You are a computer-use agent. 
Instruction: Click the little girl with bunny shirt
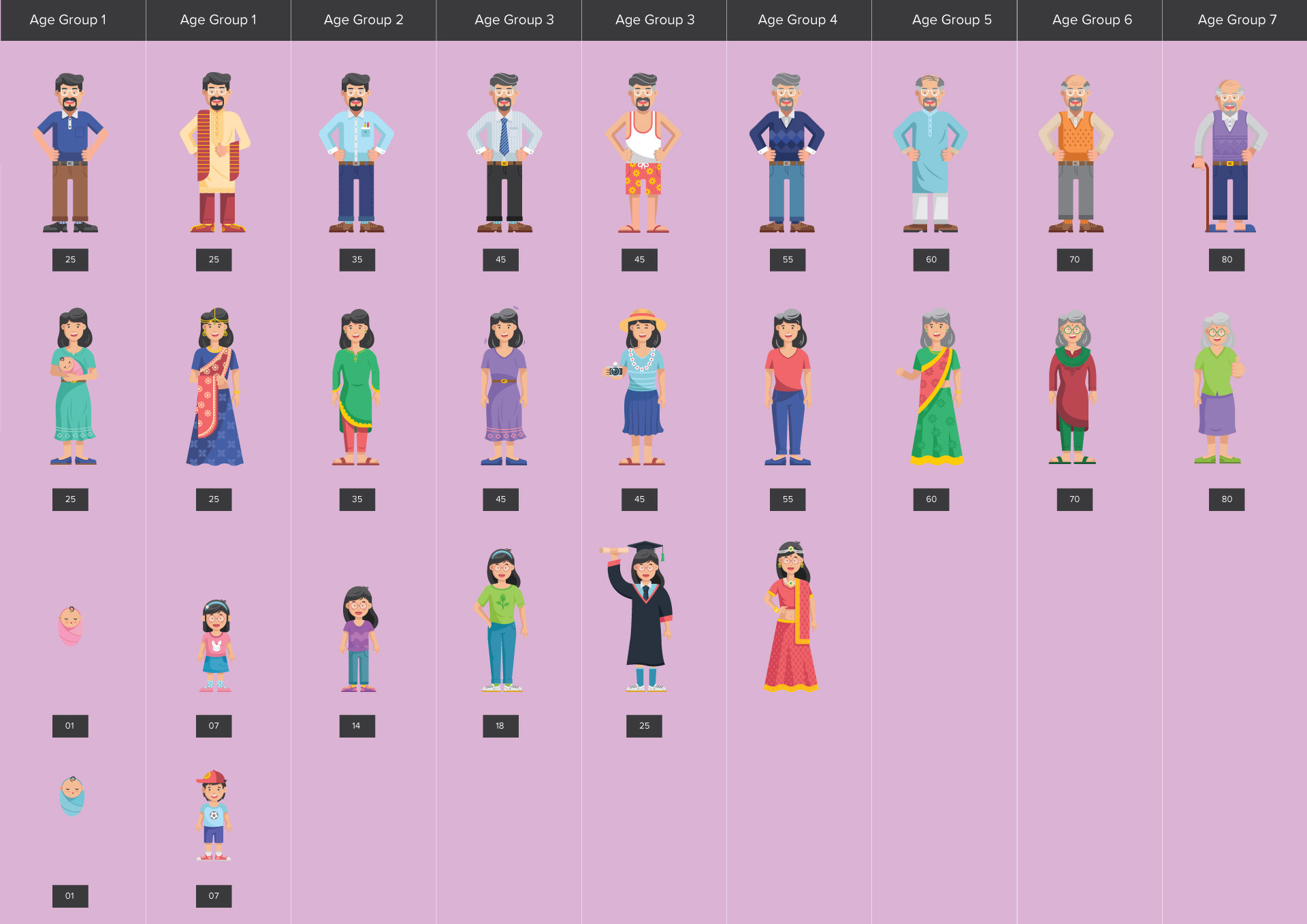(x=216, y=646)
